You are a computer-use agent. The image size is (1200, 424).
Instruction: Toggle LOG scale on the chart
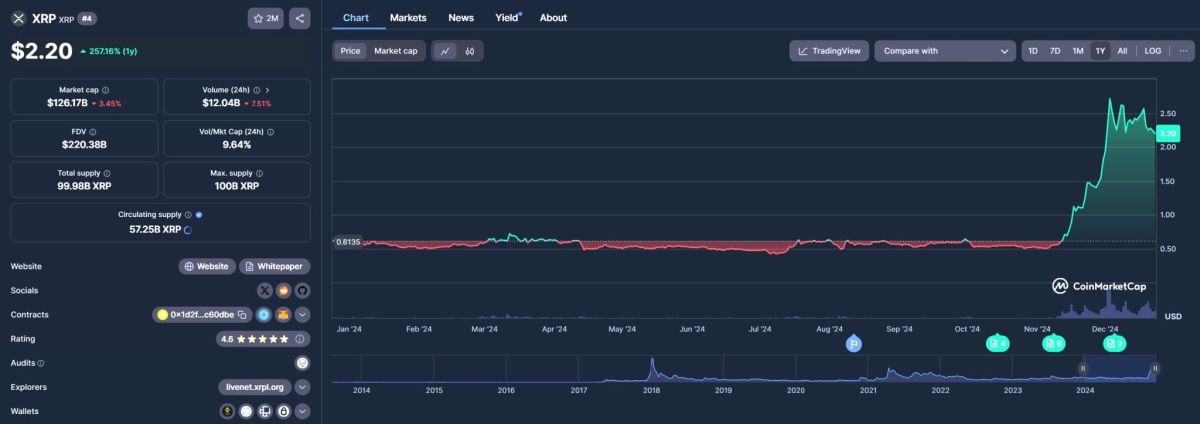pos(1152,51)
